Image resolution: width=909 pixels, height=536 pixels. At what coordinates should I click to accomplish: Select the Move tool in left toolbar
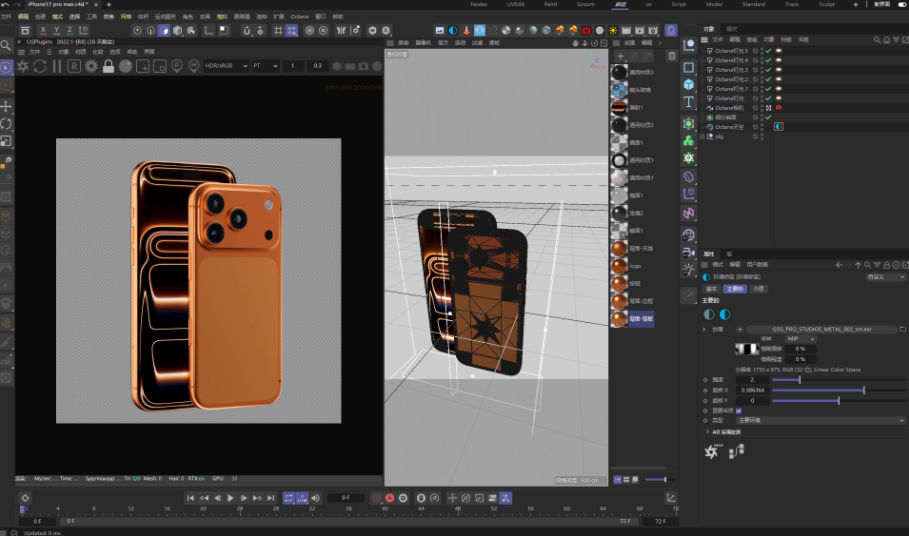(6, 106)
